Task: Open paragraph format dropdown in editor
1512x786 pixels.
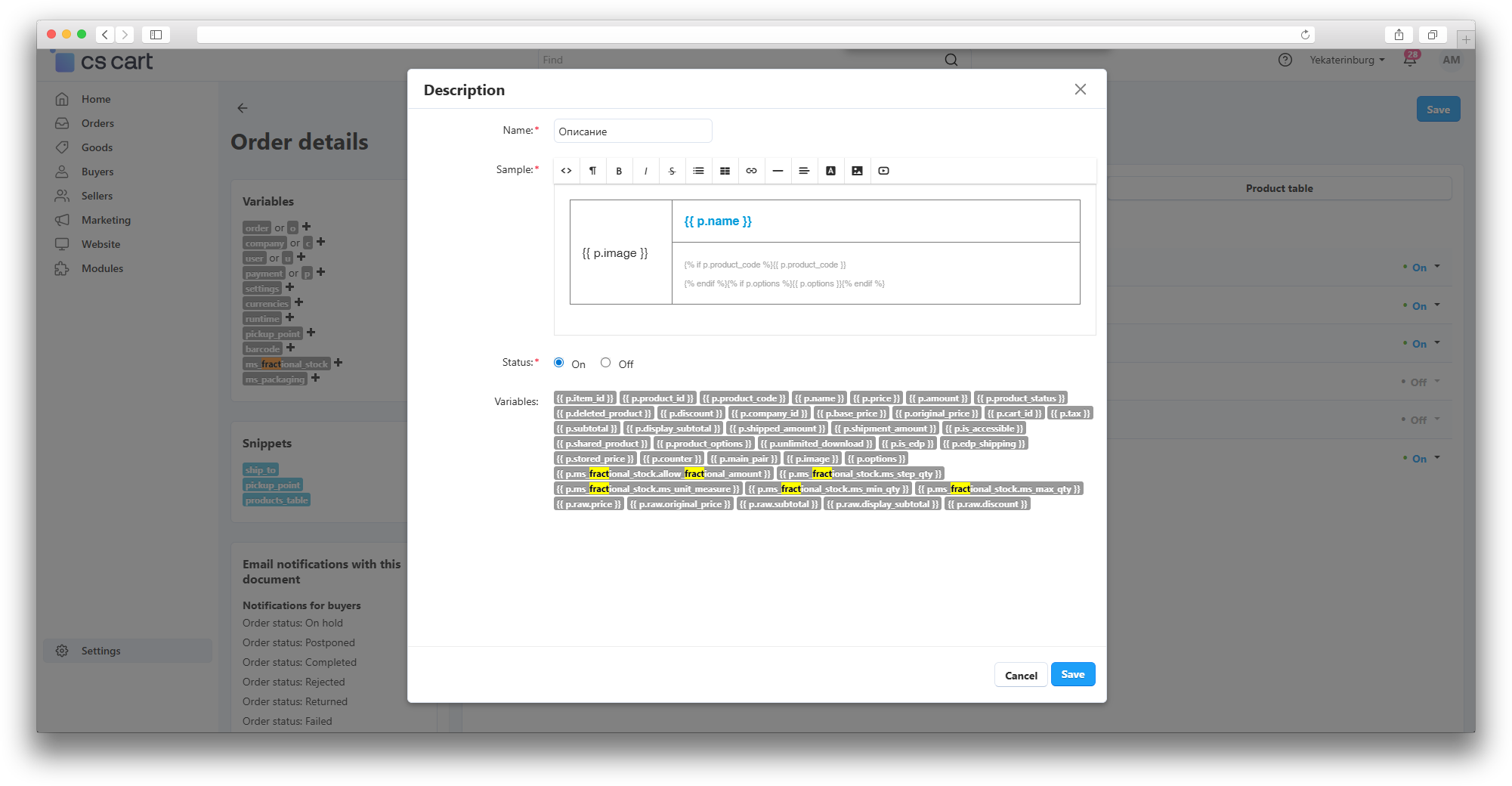Action: coord(592,171)
